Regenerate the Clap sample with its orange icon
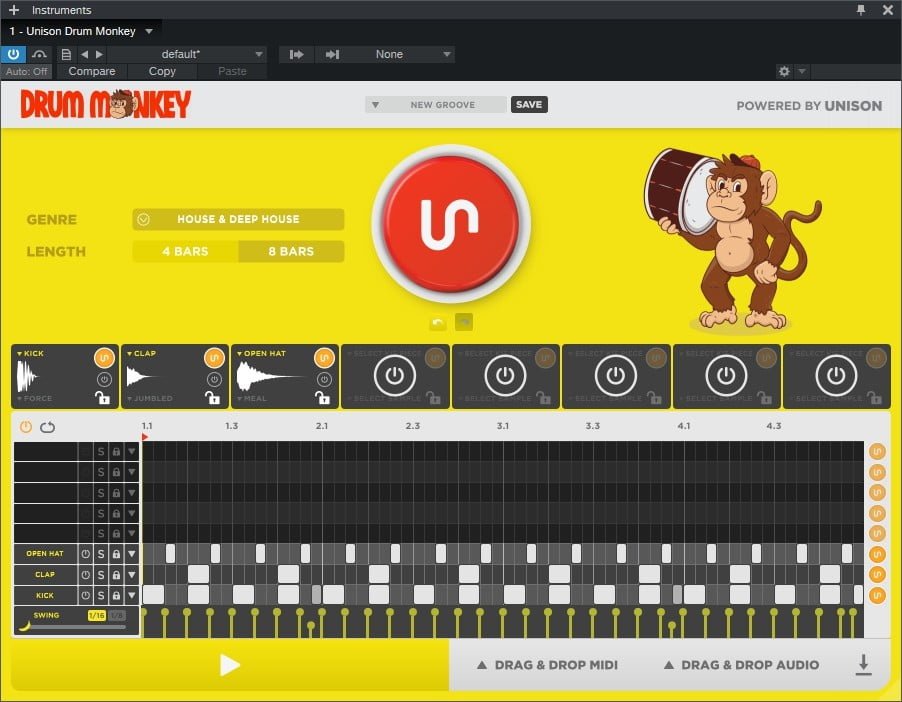The image size is (902, 702). click(214, 358)
